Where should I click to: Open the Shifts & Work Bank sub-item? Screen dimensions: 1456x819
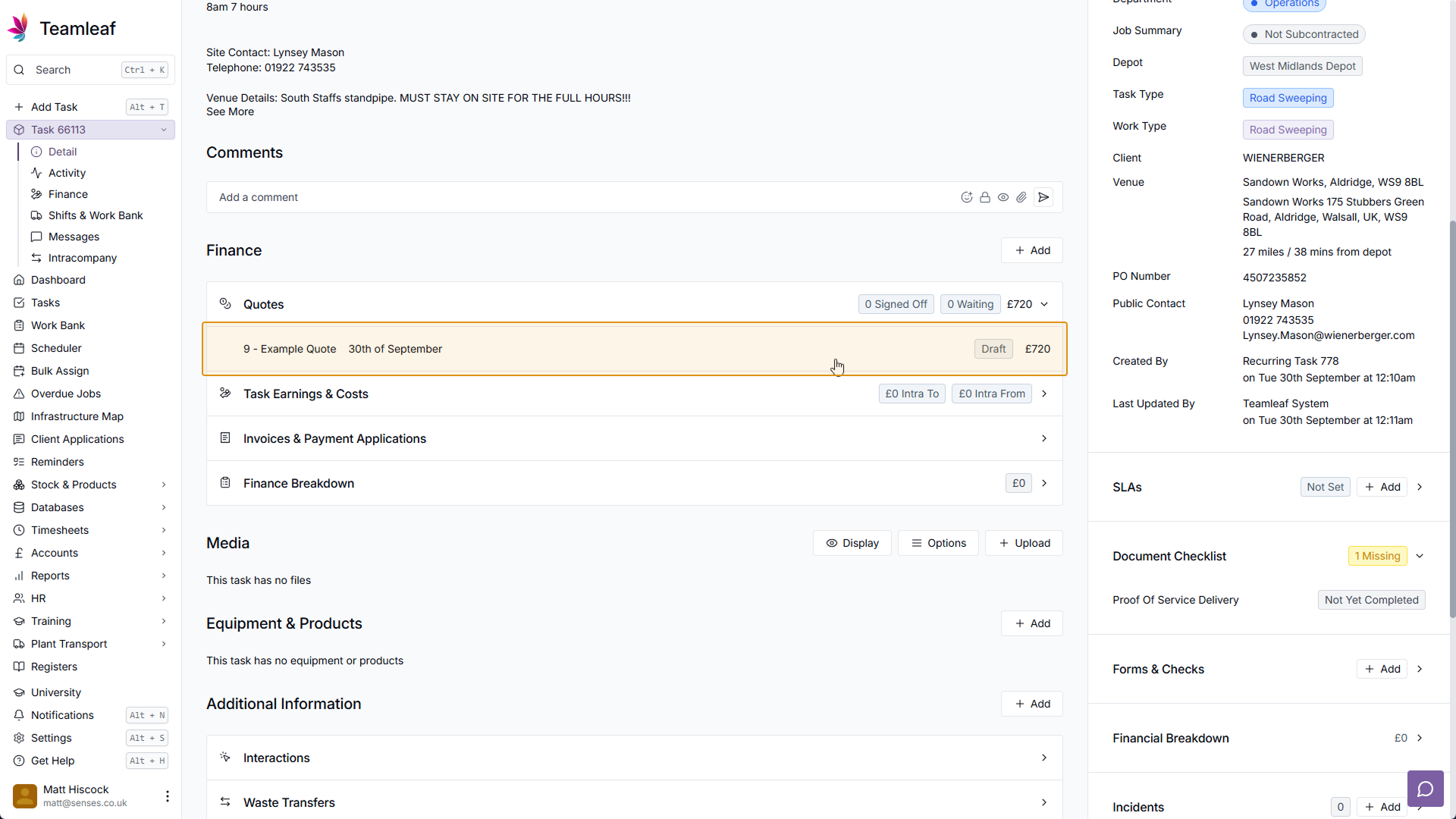click(96, 215)
